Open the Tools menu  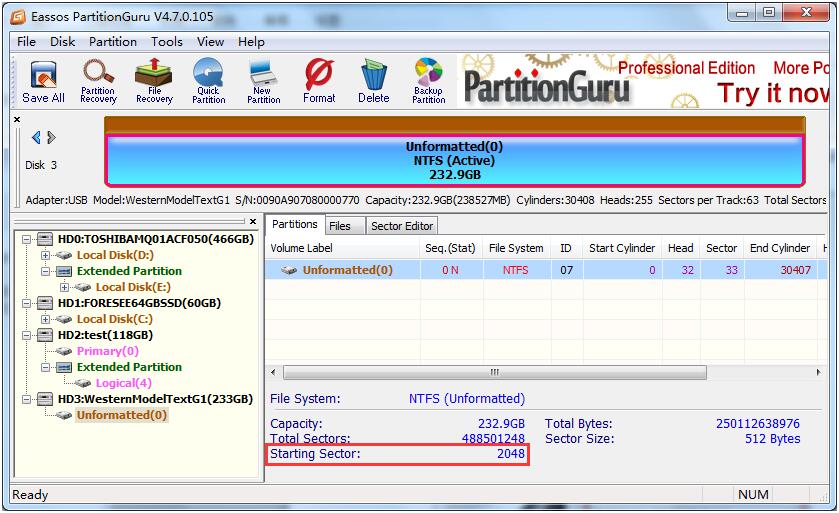point(166,42)
